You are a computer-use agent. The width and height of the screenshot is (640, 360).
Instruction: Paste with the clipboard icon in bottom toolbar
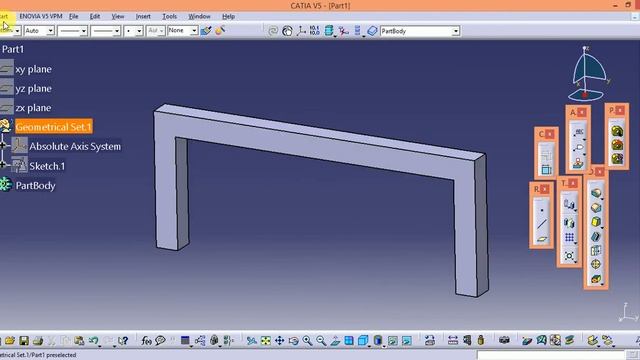pyautogui.click(x=79, y=340)
